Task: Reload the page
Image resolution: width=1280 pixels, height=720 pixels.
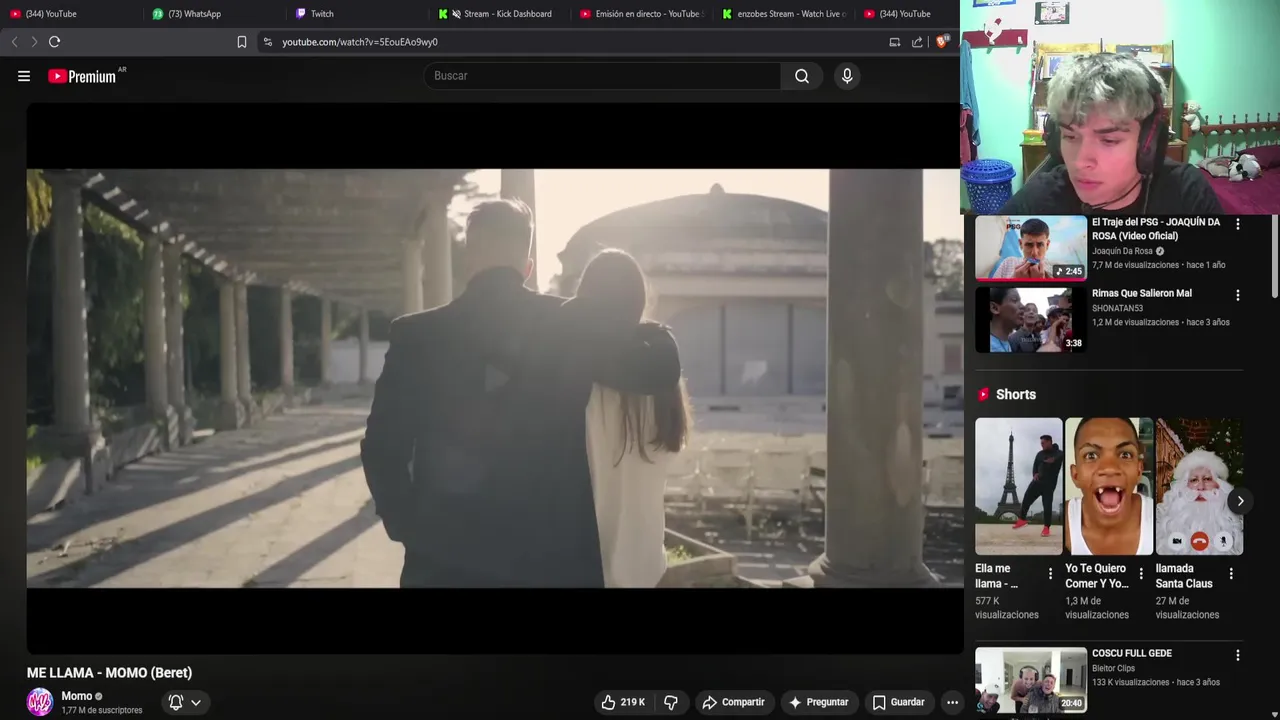Action: pos(55,42)
